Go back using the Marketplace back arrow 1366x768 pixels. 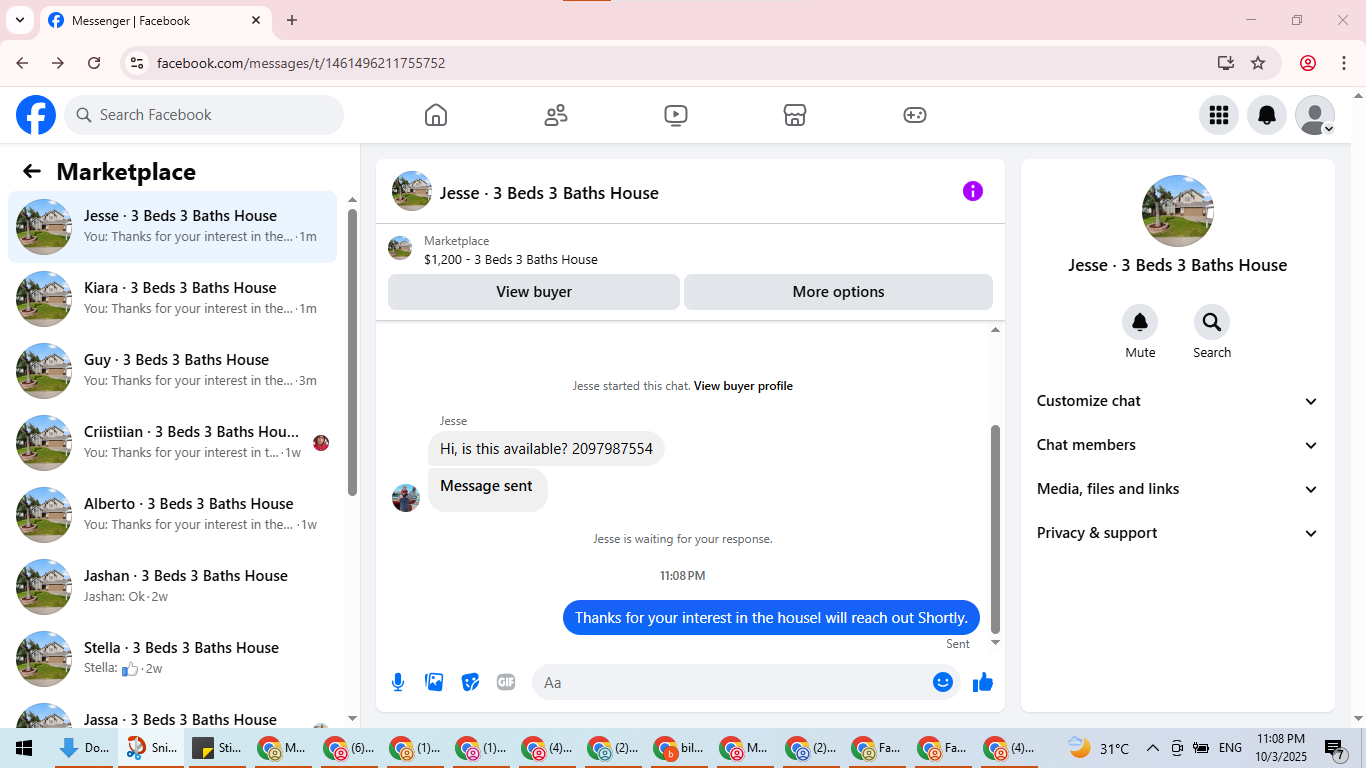32,171
